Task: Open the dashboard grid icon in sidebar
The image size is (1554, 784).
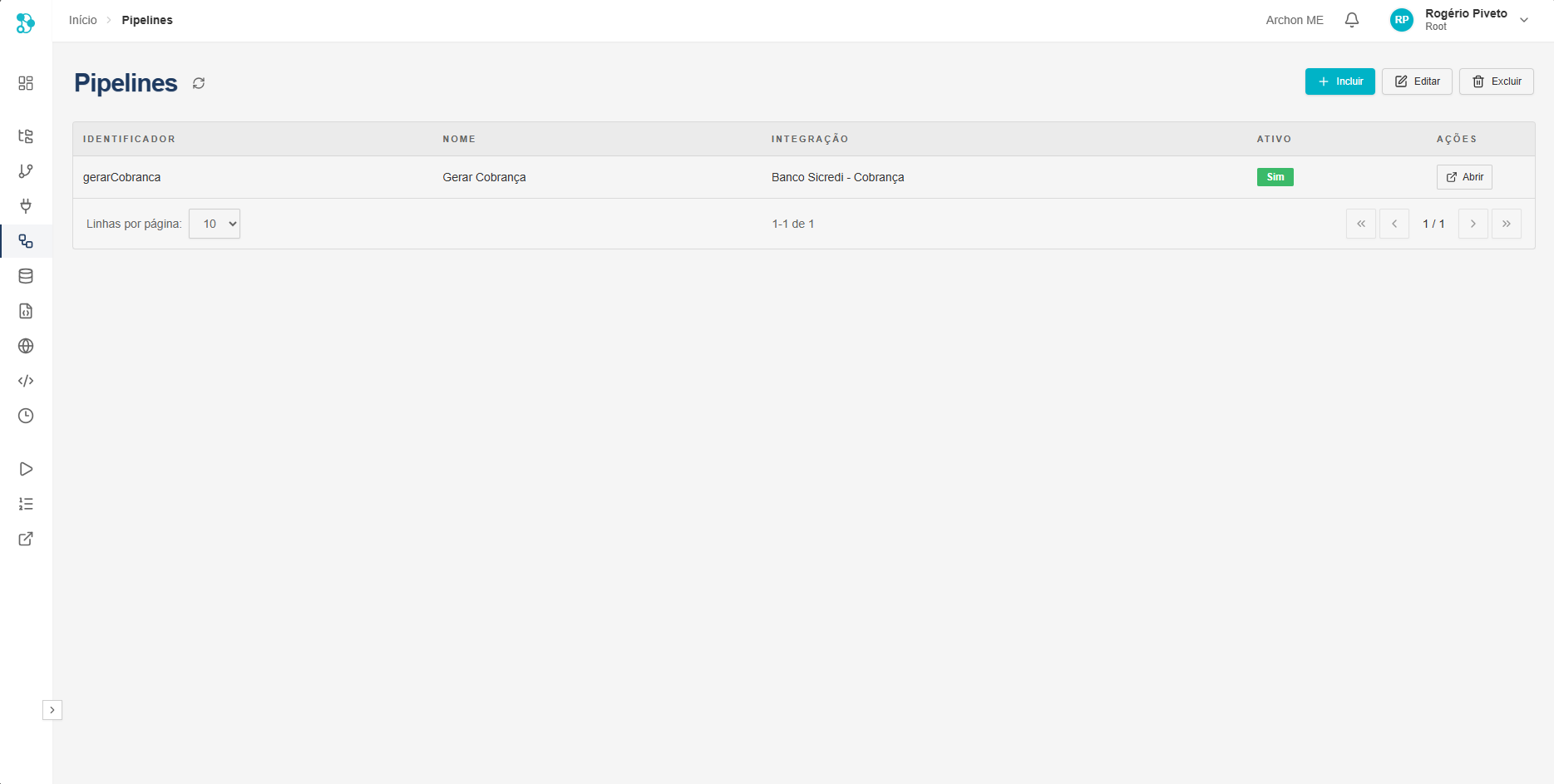Action: [x=26, y=83]
